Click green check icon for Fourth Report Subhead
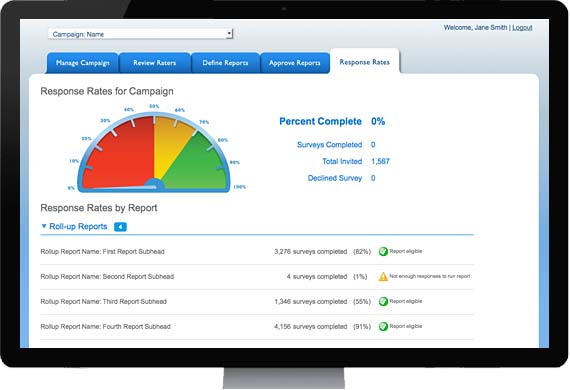 pyautogui.click(x=383, y=326)
